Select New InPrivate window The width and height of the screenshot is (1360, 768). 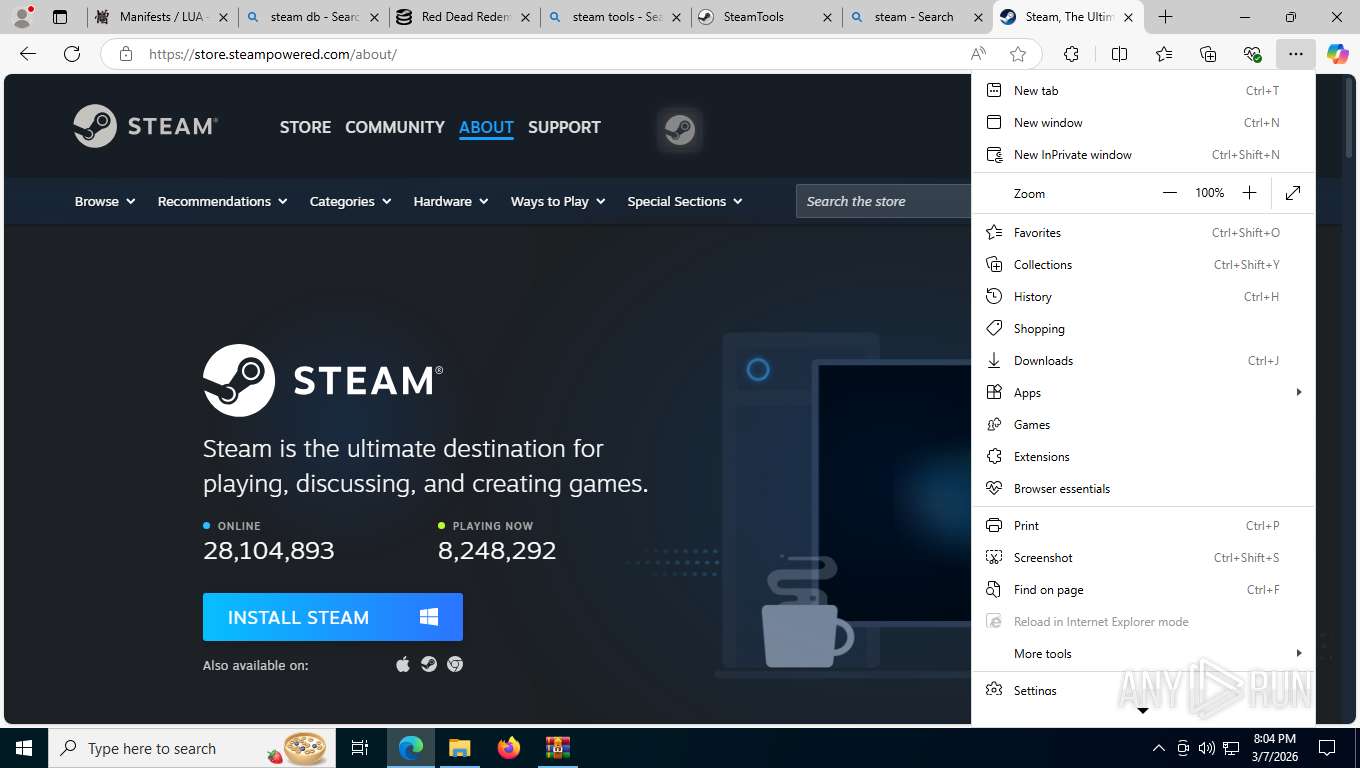tap(1143, 154)
